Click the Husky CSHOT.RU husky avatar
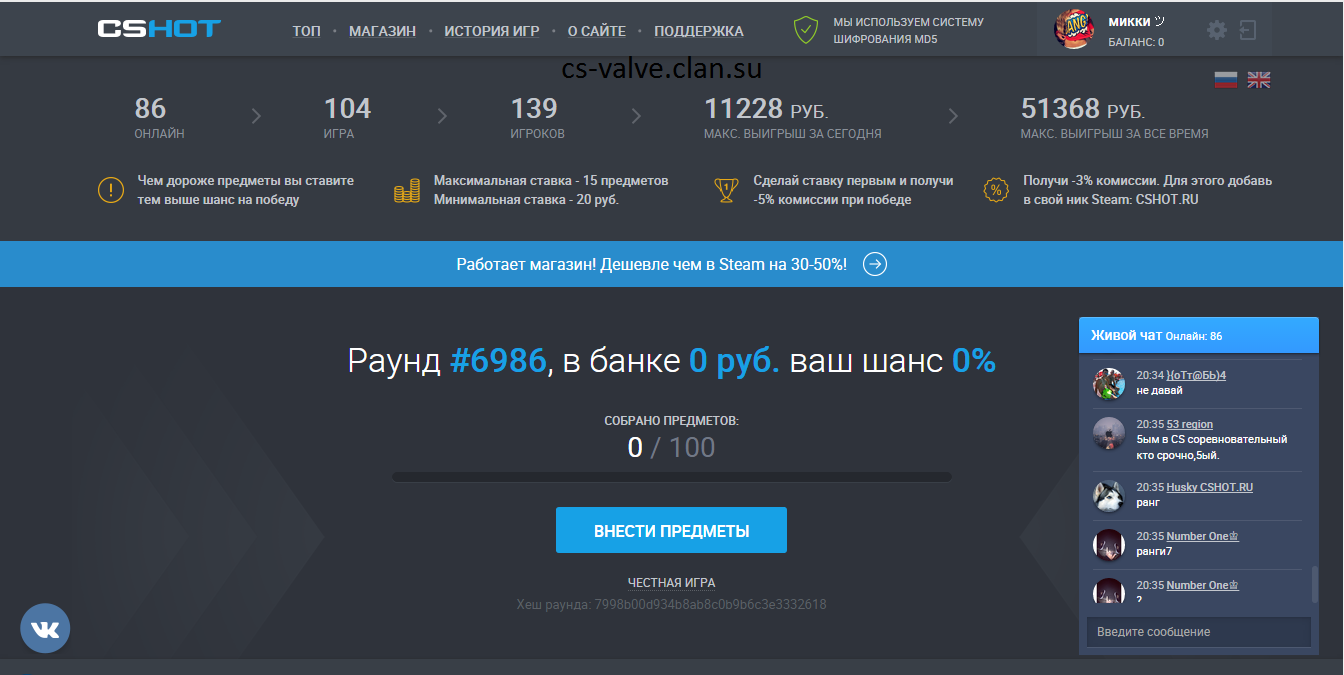This screenshot has height=675, width=1344. pyautogui.click(x=1109, y=495)
